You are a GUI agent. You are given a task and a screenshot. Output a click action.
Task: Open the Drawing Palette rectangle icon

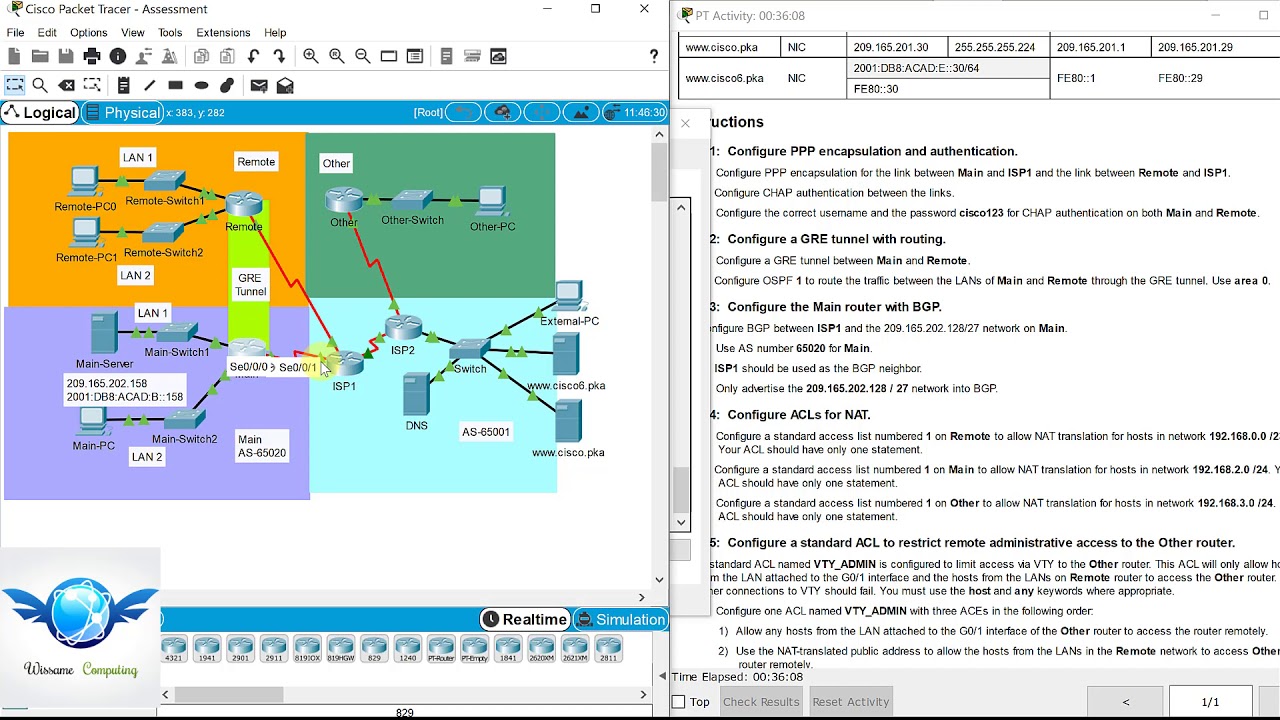389,56
